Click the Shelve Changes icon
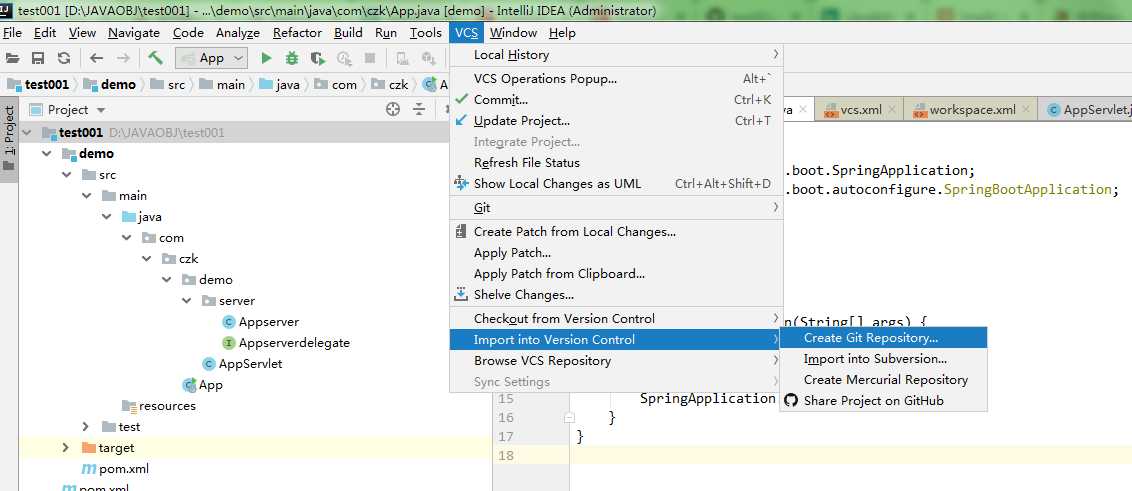This screenshot has height=491, width=1132. click(461, 295)
